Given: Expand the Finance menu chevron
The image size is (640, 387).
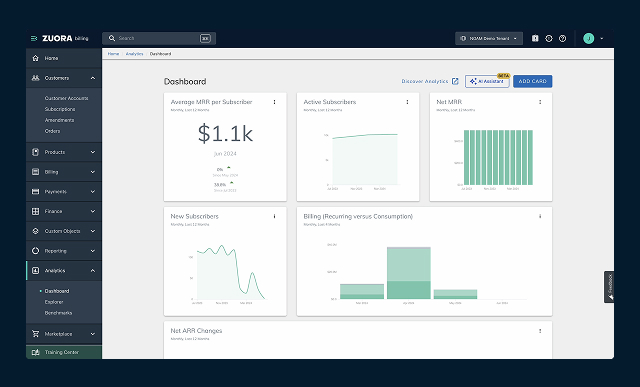Looking at the screenshot, I should [x=93, y=211].
